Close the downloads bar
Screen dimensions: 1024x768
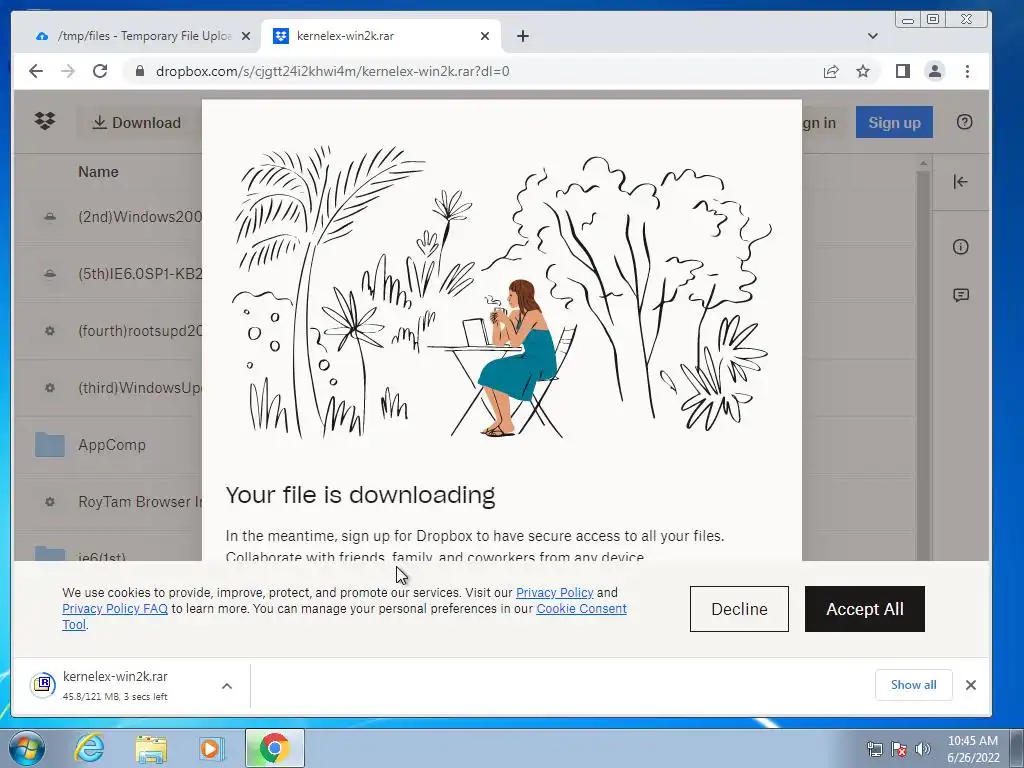click(970, 685)
